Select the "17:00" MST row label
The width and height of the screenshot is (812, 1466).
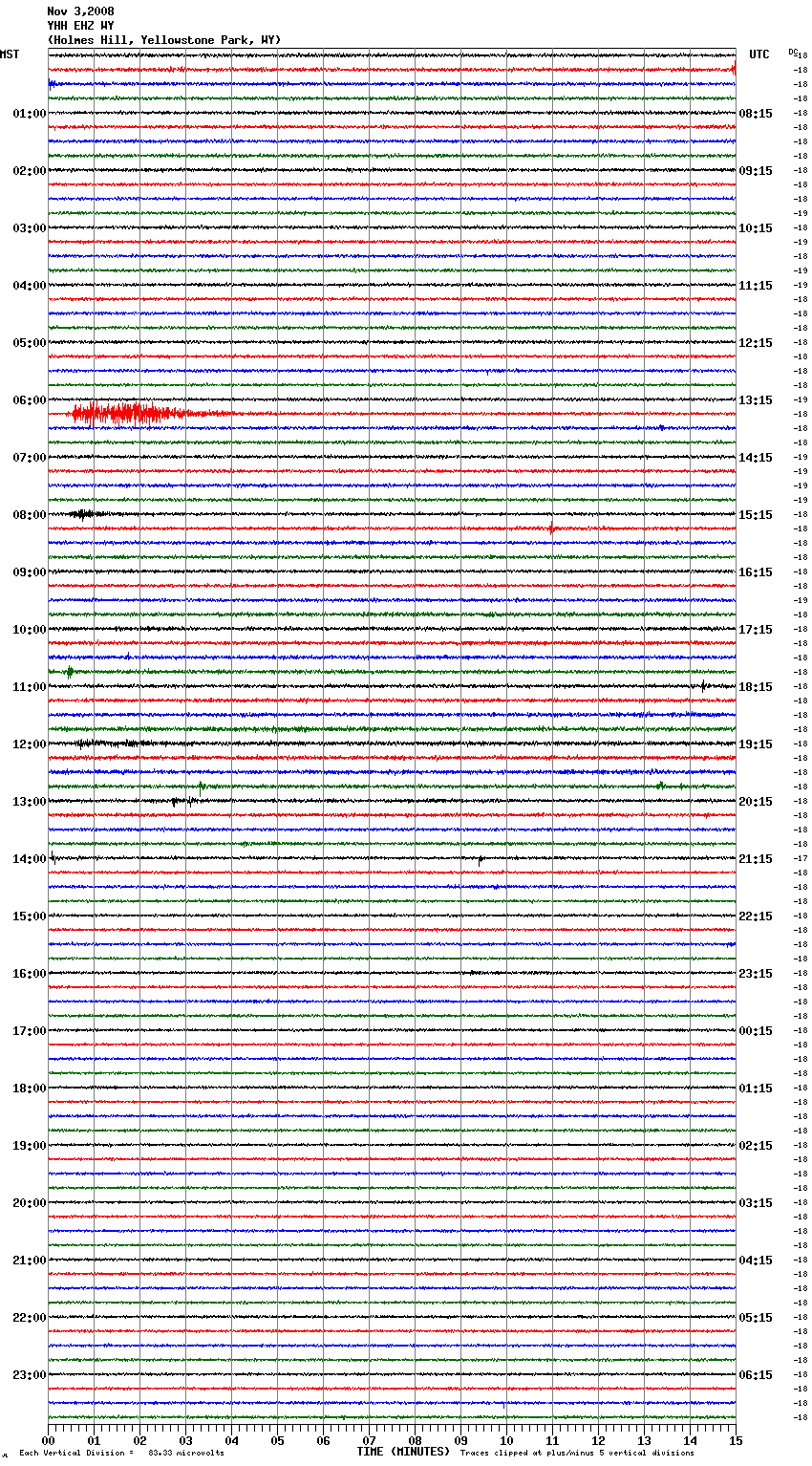pos(30,1031)
